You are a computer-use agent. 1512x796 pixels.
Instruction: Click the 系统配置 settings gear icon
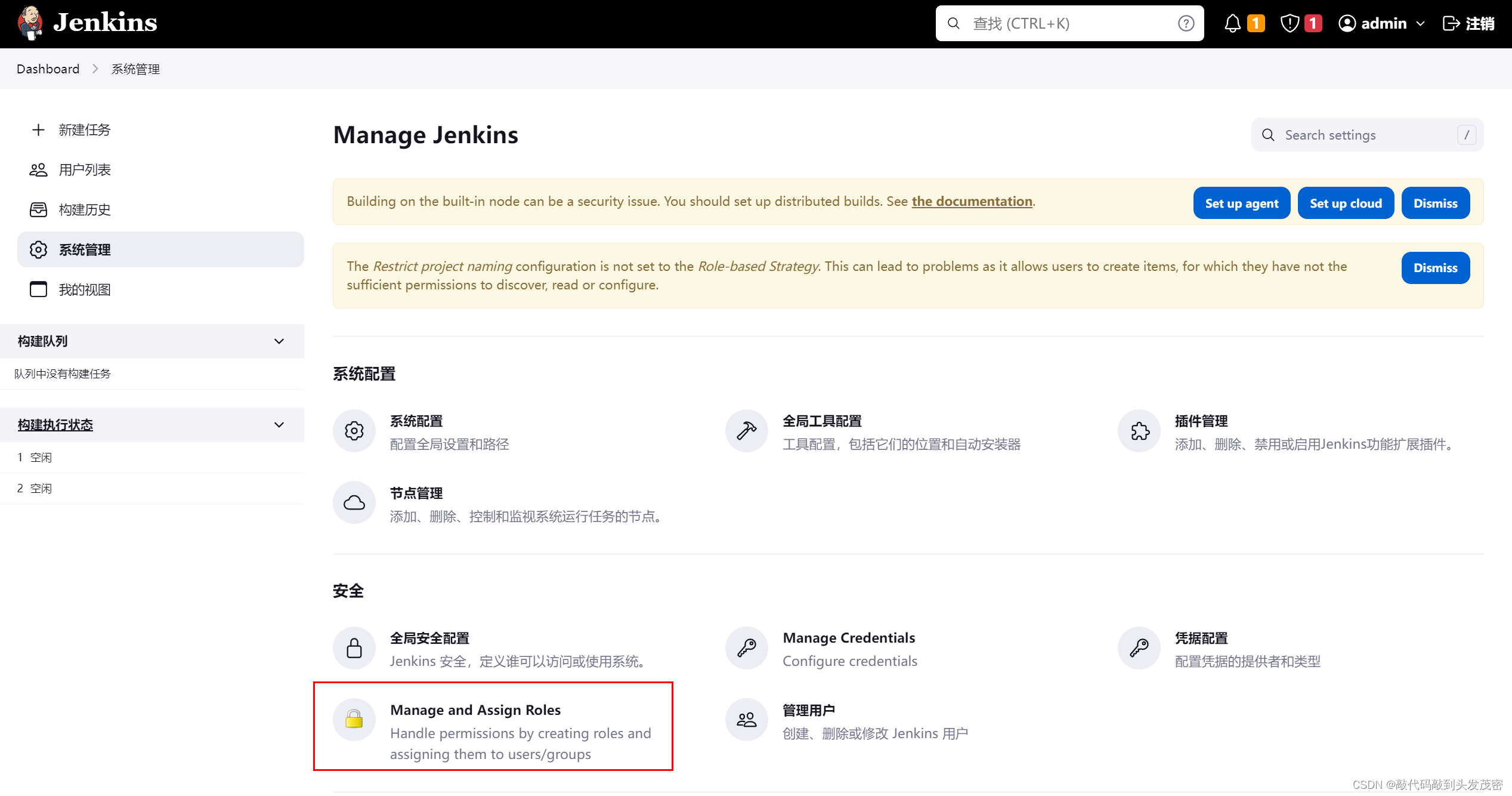(354, 430)
